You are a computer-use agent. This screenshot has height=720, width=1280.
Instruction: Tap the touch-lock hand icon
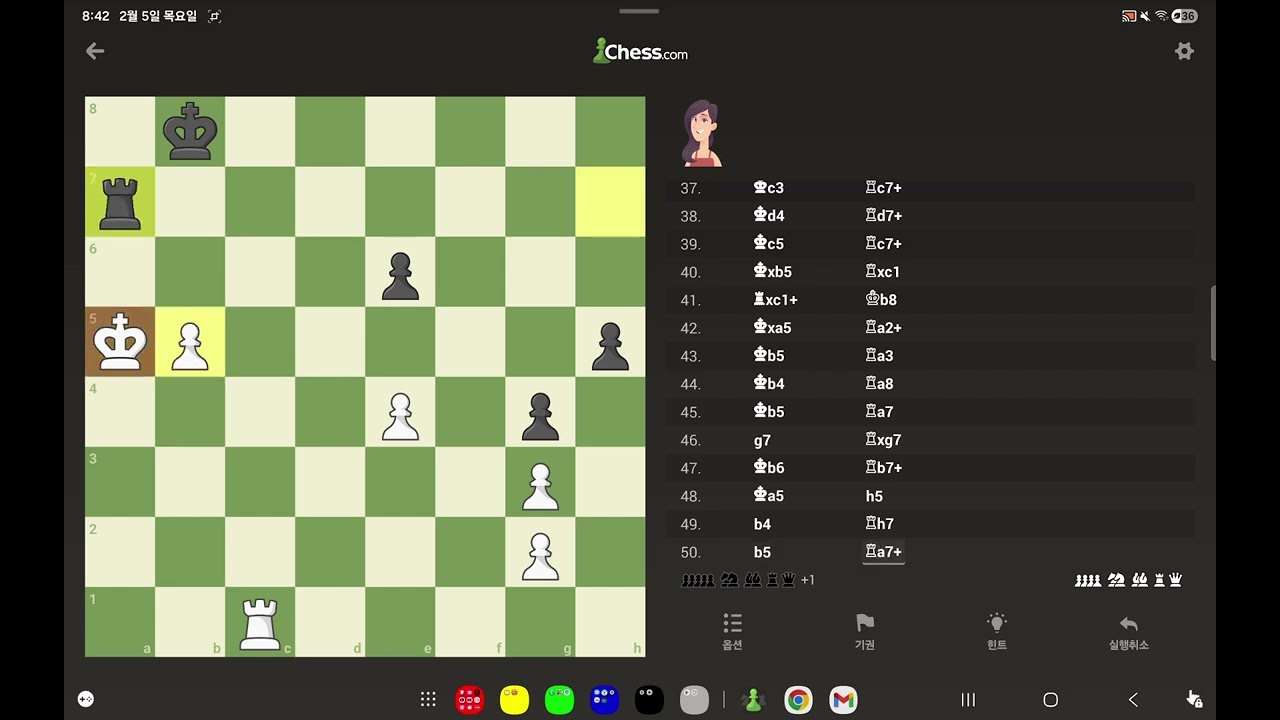click(1194, 699)
